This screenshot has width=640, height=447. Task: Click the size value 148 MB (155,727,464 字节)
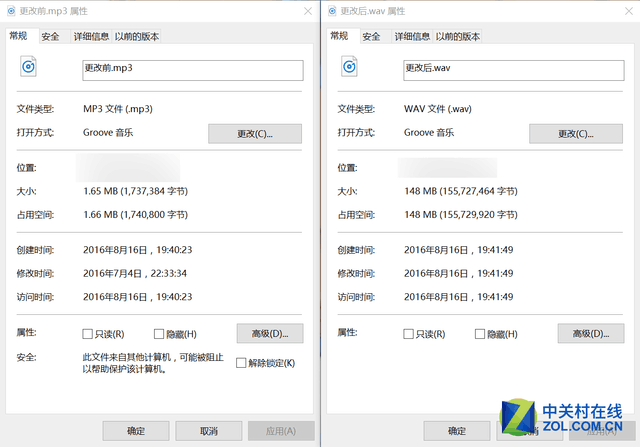[461, 191]
